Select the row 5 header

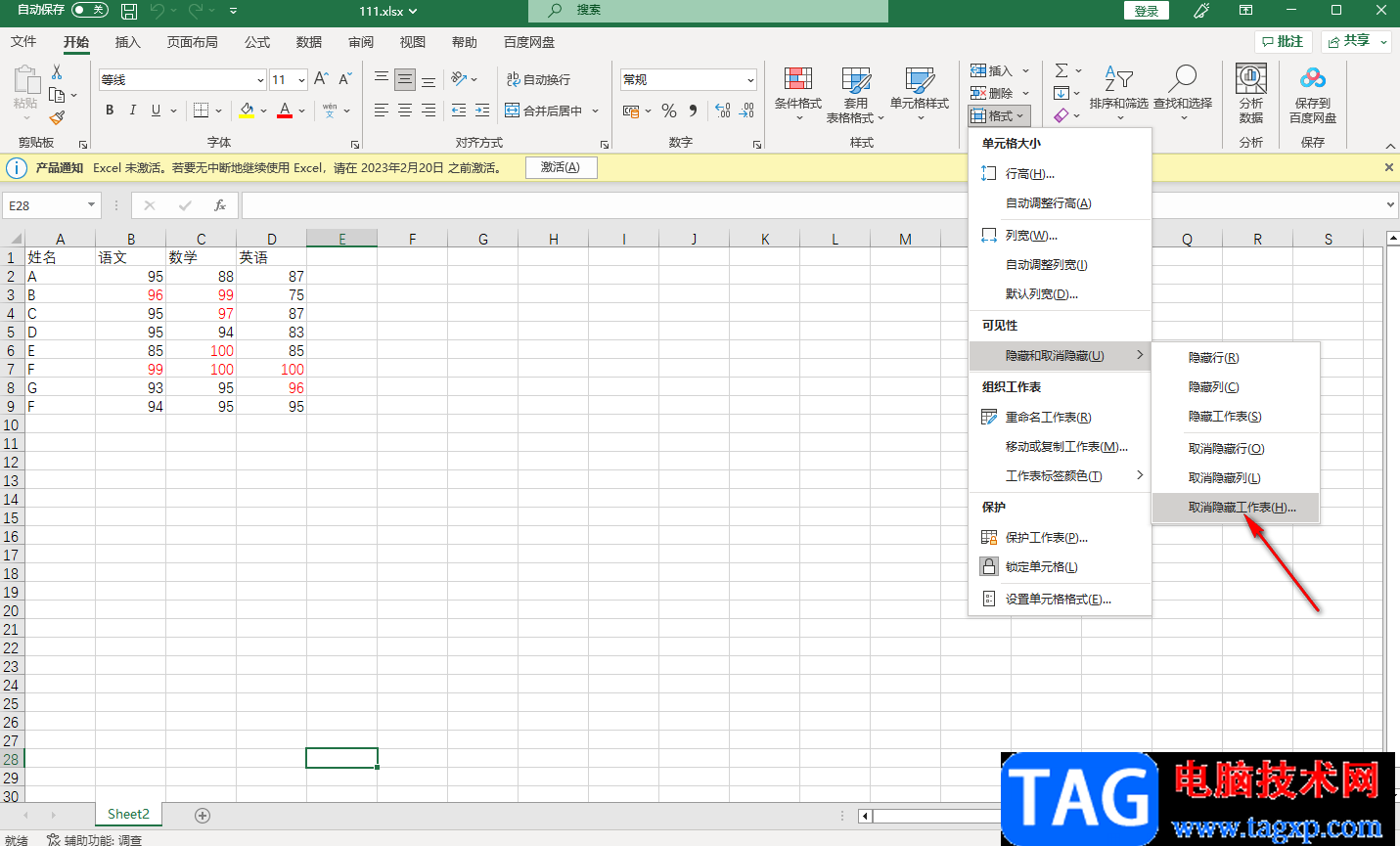[12, 333]
